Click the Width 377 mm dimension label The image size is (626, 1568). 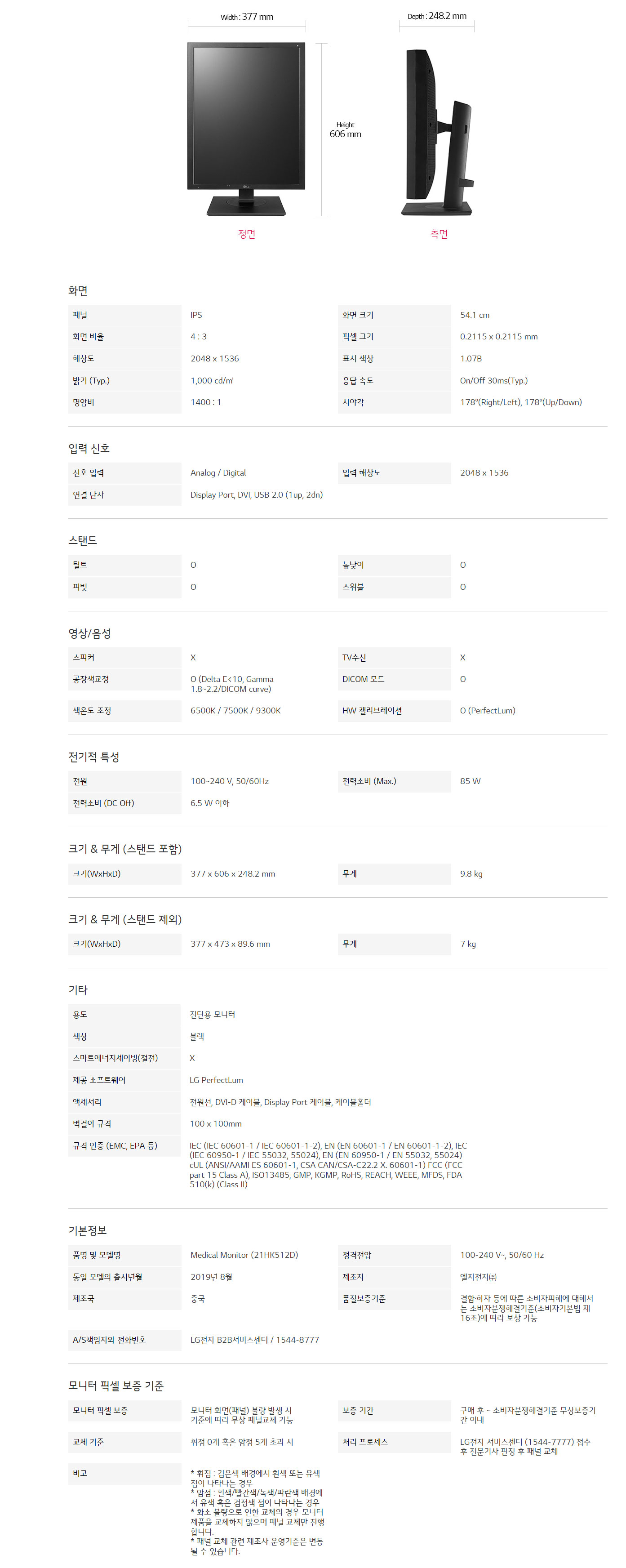[246, 17]
